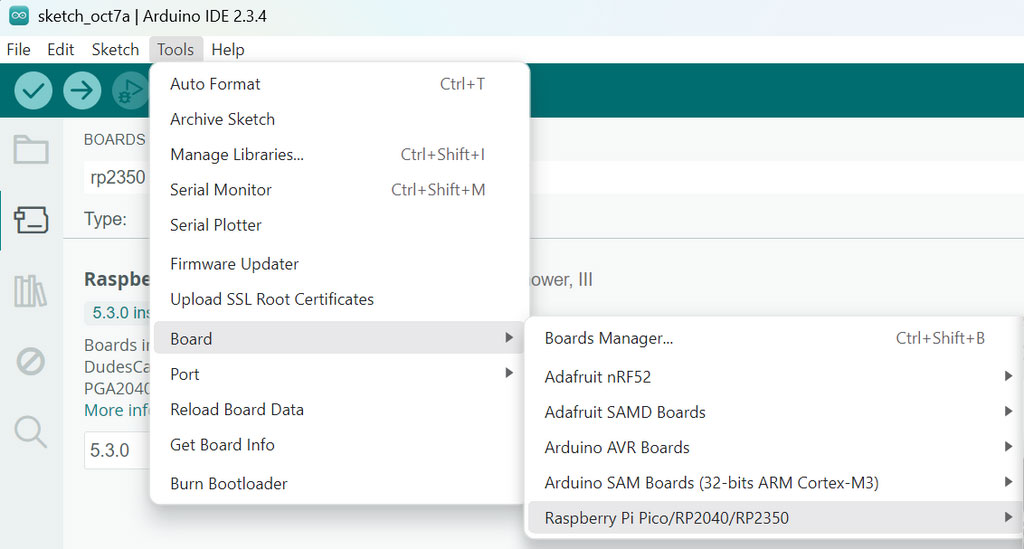
Task: Expand the Port submenu entry
Action: tap(340, 374)
